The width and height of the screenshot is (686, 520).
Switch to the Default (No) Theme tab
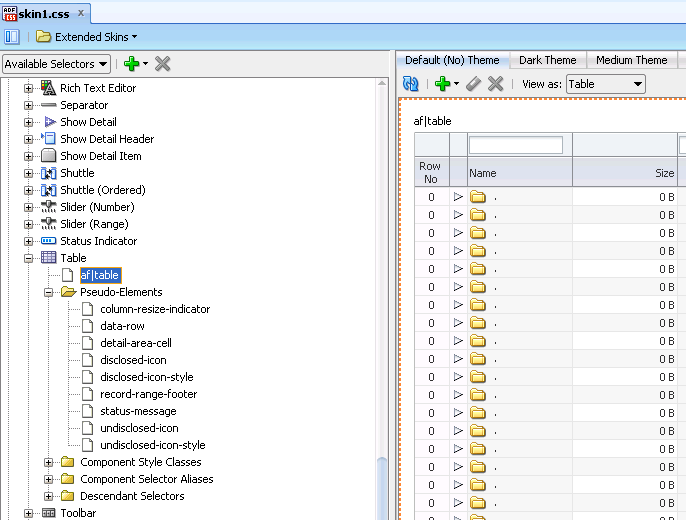pos(452,60)
